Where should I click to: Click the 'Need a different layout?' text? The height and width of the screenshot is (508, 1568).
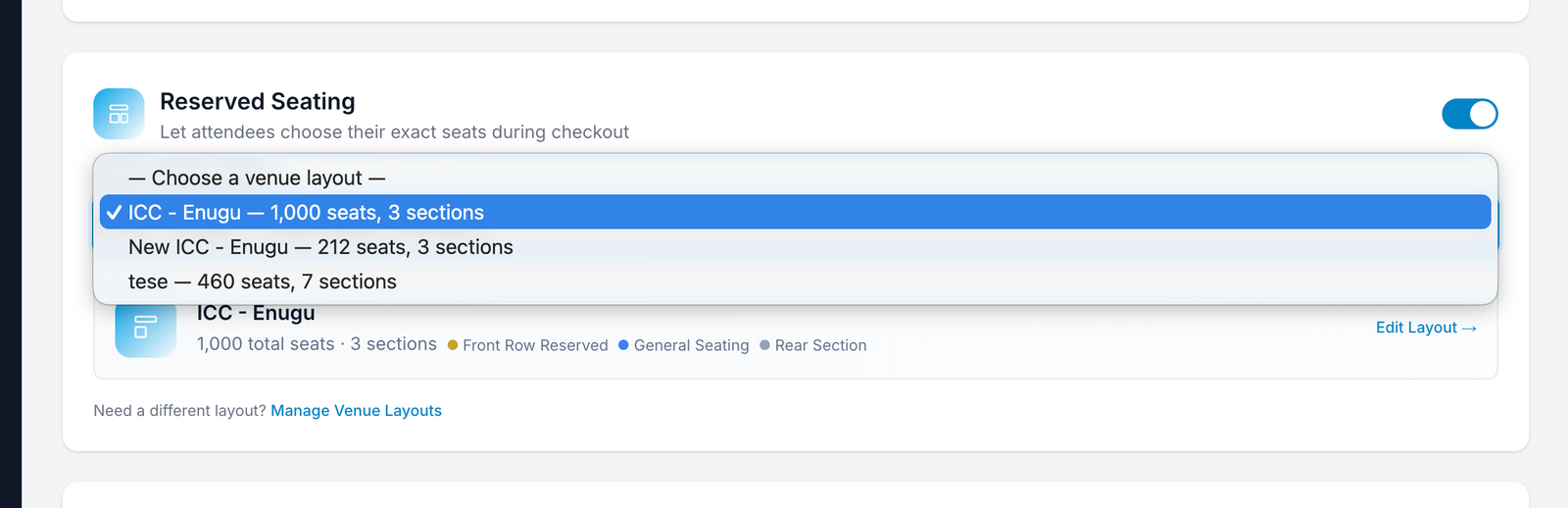click(179, 411)
